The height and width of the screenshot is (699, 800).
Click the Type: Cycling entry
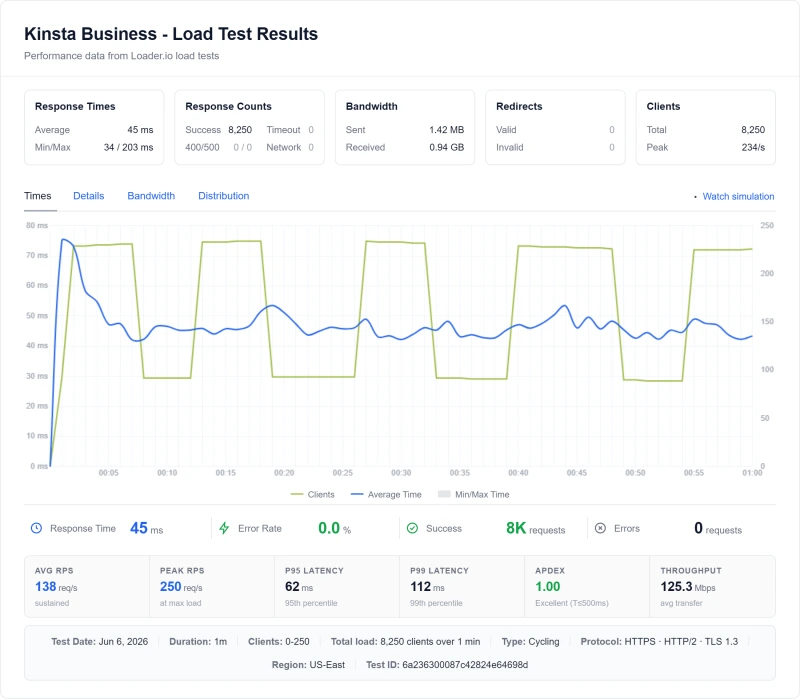pyautogui.click(x=530, y=641)
